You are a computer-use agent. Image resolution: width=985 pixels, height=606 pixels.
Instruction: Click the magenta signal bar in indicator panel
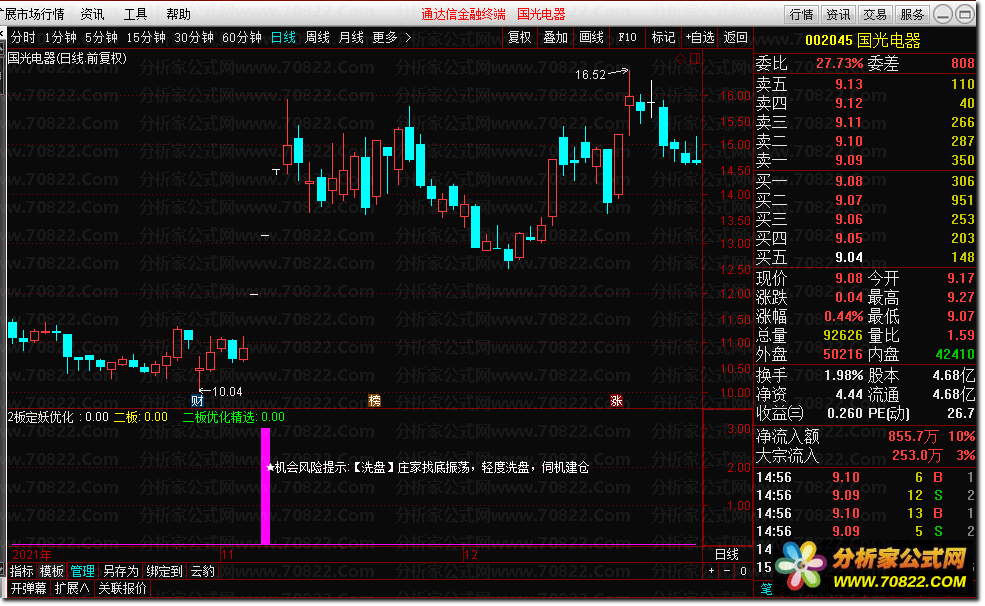point(265,486)
